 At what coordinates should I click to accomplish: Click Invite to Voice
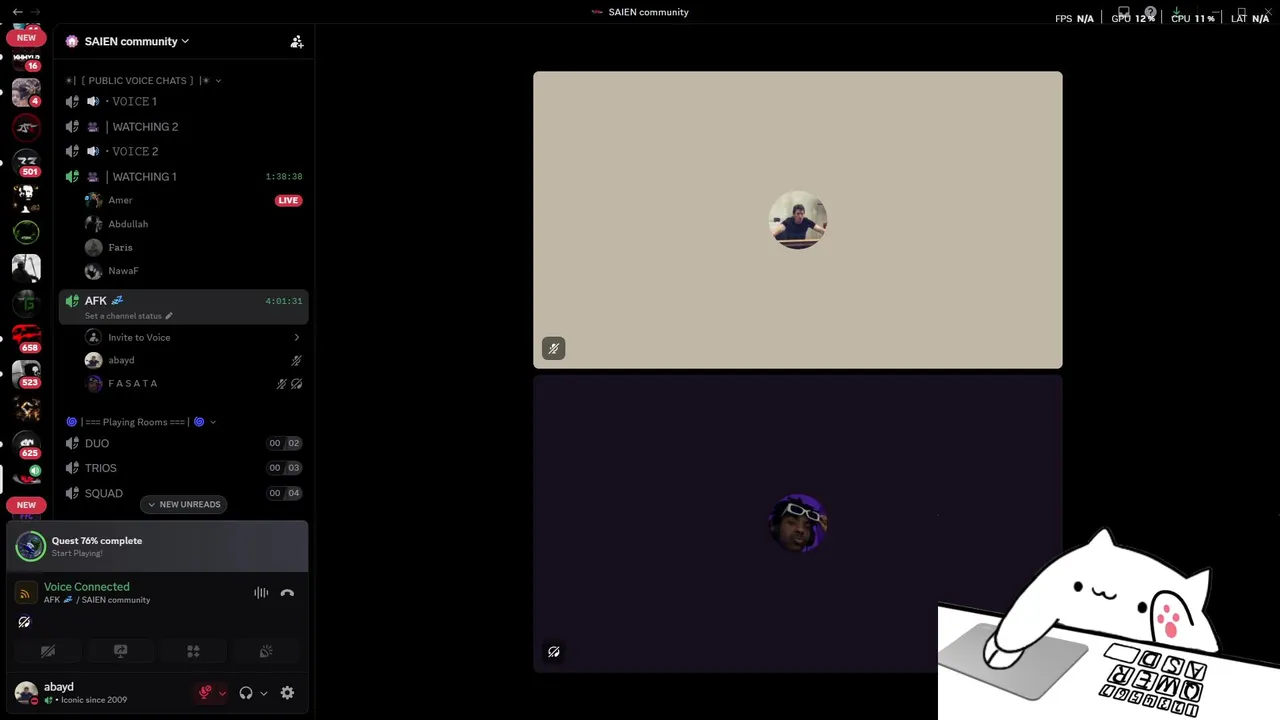tap(139, 337)
